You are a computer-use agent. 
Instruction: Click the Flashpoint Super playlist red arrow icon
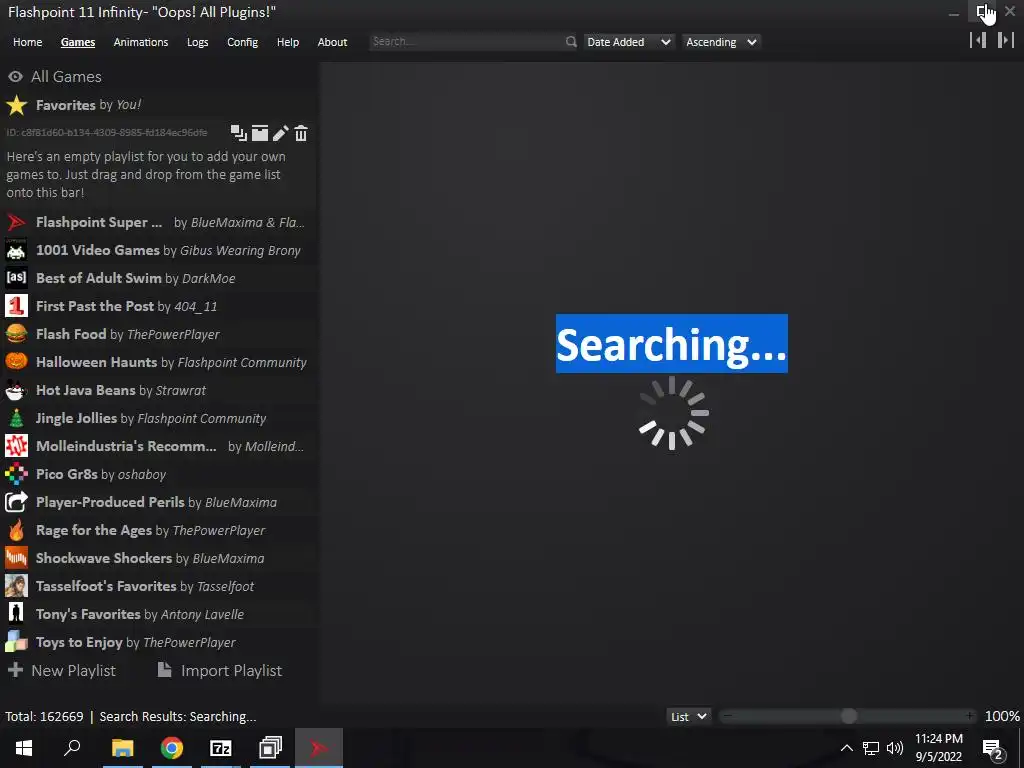tap(16, 222)
